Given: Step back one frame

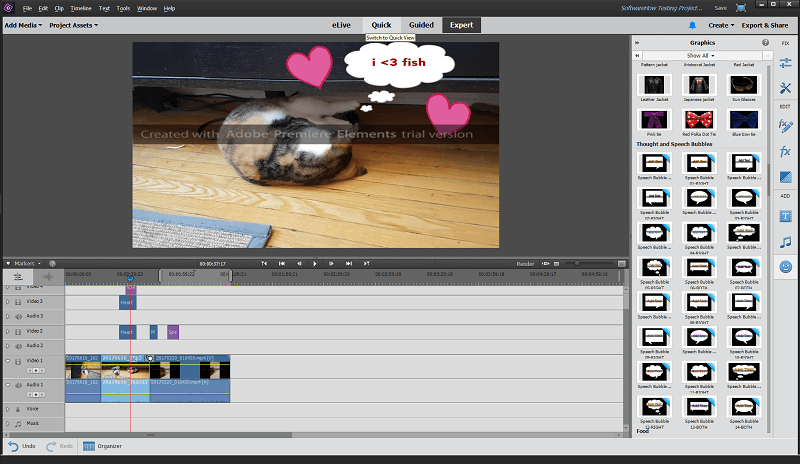Looking at the screenshot, I should coord(299,264).
